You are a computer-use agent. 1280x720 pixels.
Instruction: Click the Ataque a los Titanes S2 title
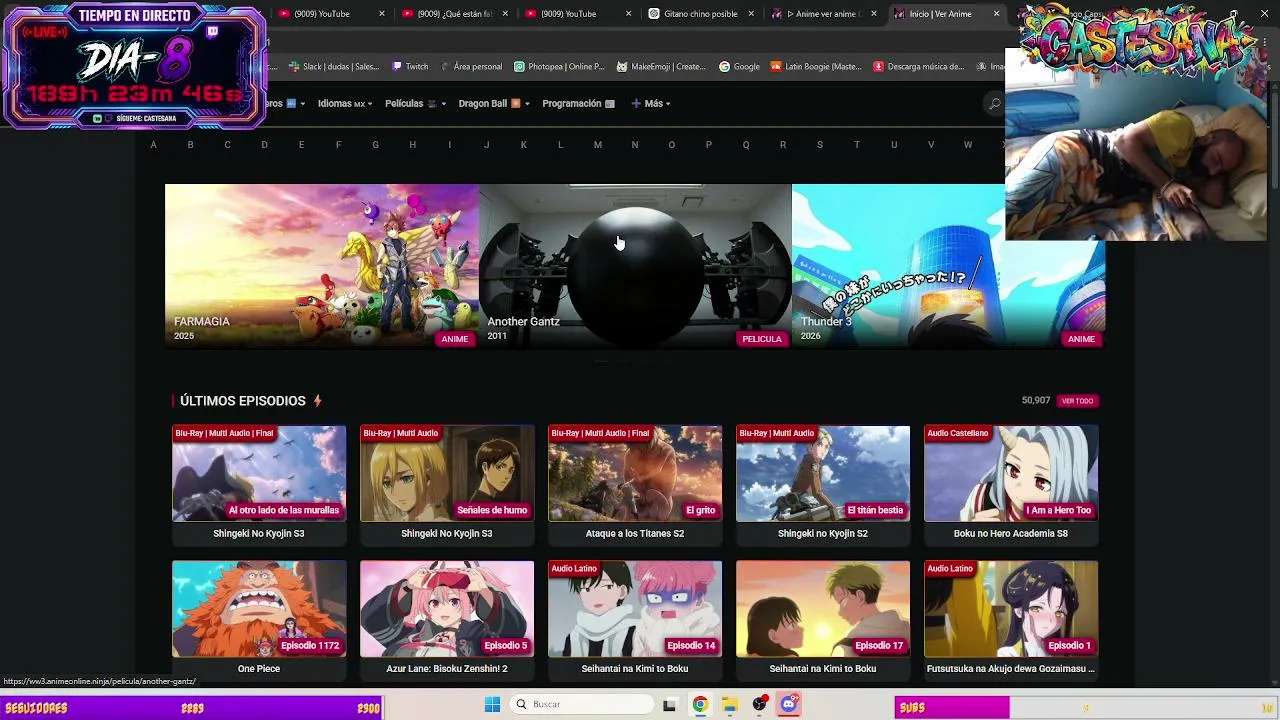point(635,534)
